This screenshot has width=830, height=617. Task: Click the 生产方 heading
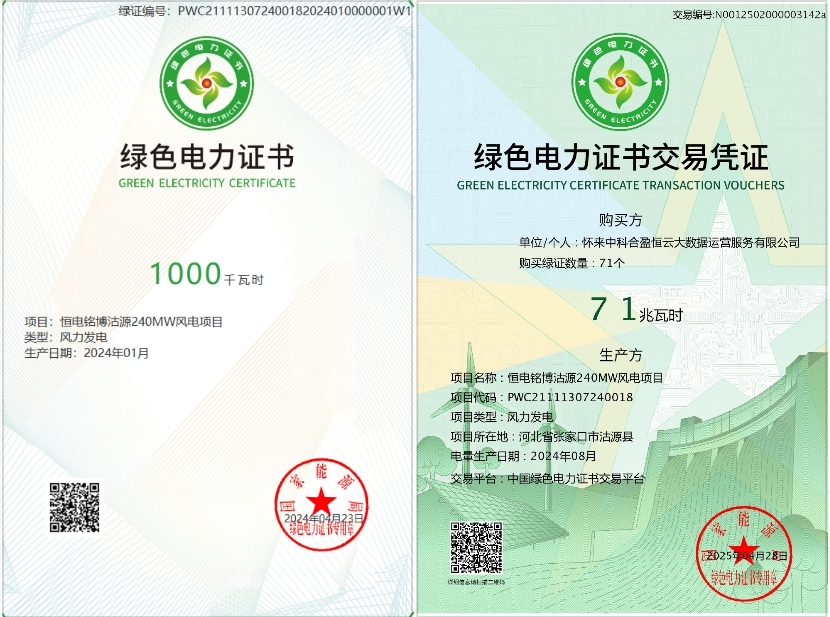click(620, 355)
